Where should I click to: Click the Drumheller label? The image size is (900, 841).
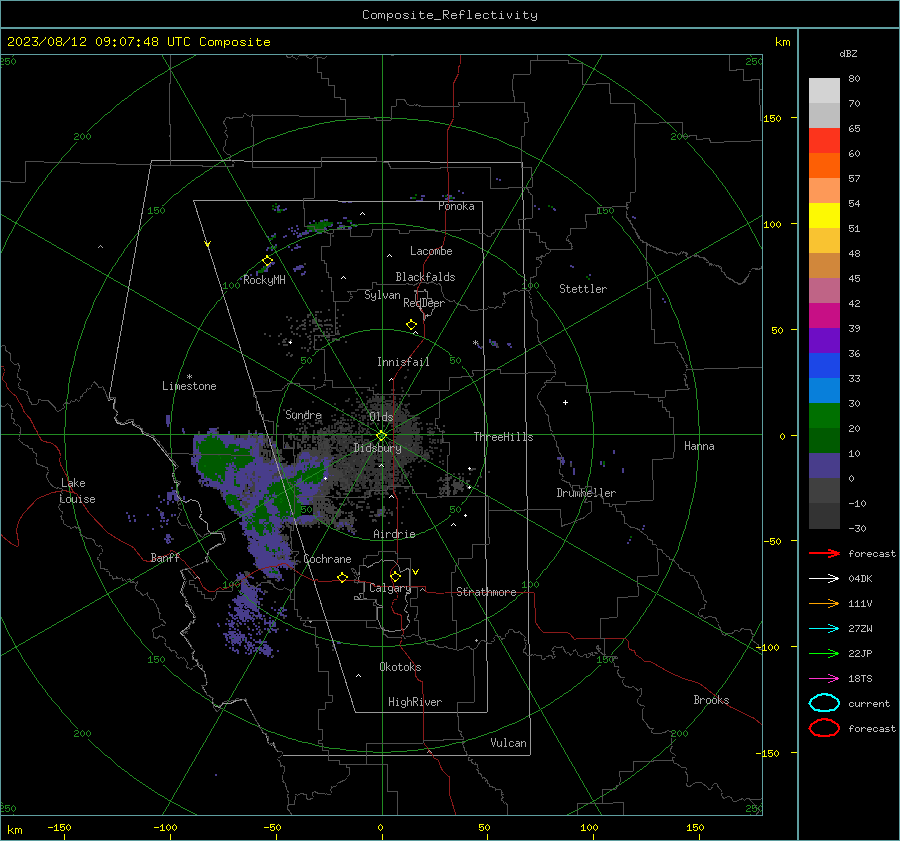point(586,493)
